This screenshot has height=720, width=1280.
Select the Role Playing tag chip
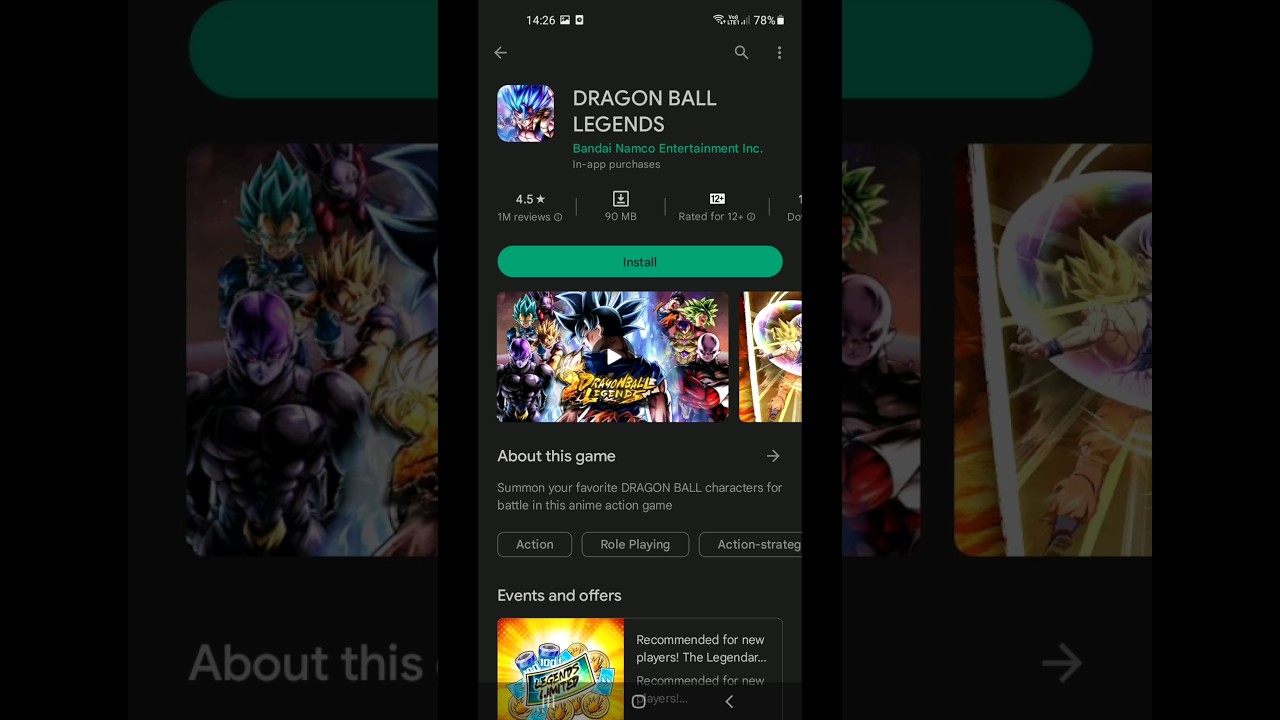(x=635, y=544)
